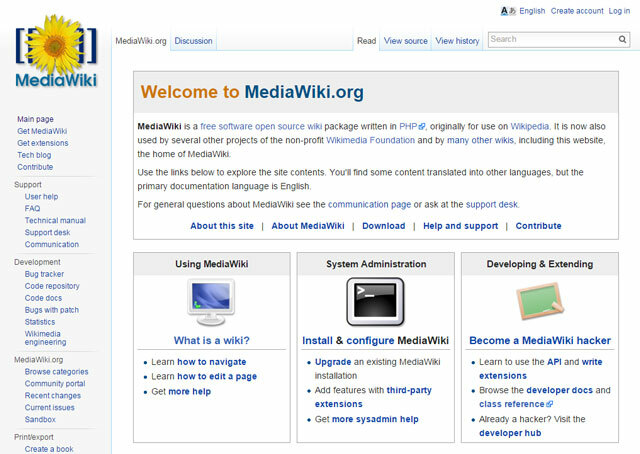Open the FAQ sidebar link

(32, 209)
